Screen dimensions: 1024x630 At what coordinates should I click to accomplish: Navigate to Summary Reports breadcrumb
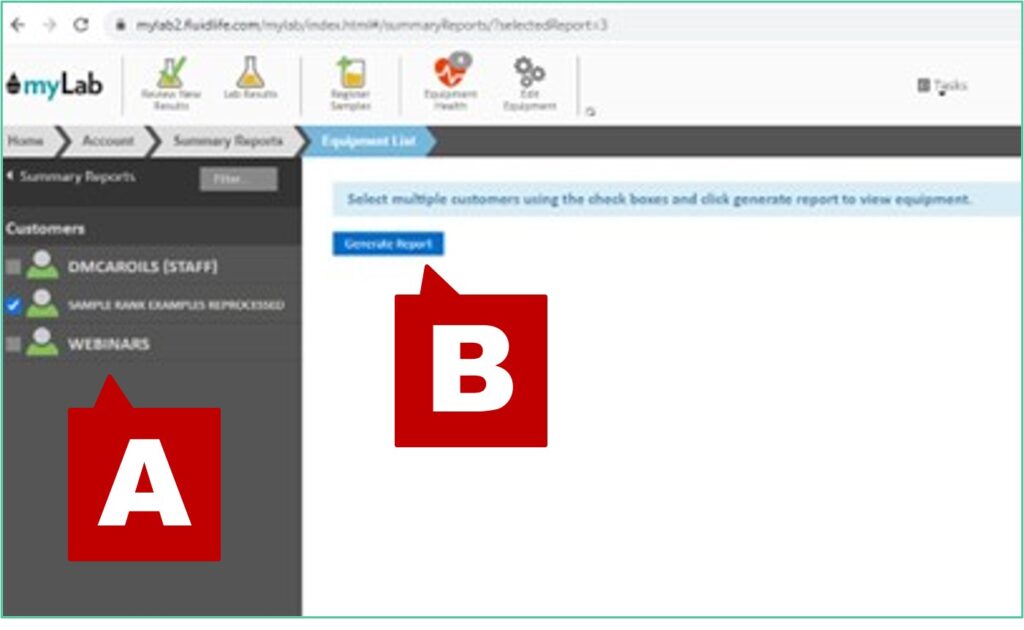pyautogui.click(x=227, y=141)
